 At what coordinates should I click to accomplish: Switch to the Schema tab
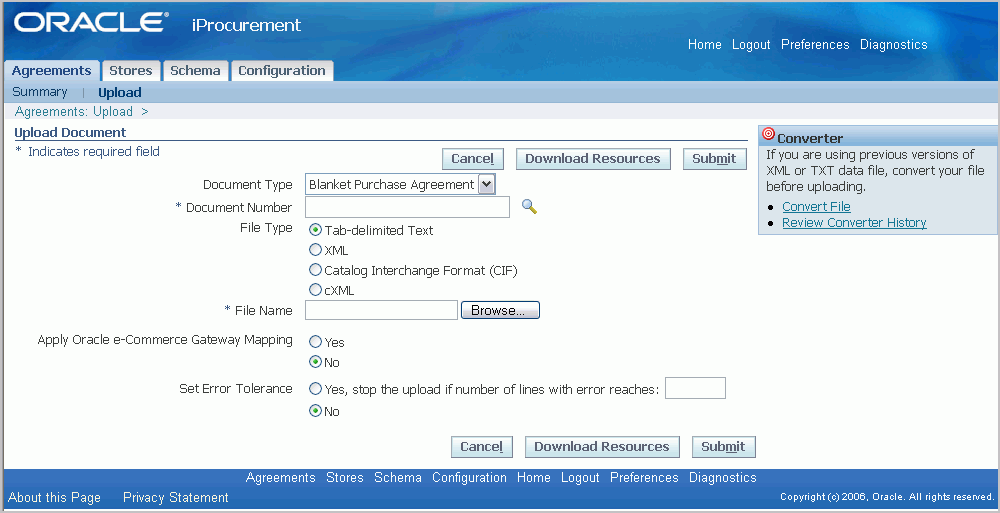195,70
